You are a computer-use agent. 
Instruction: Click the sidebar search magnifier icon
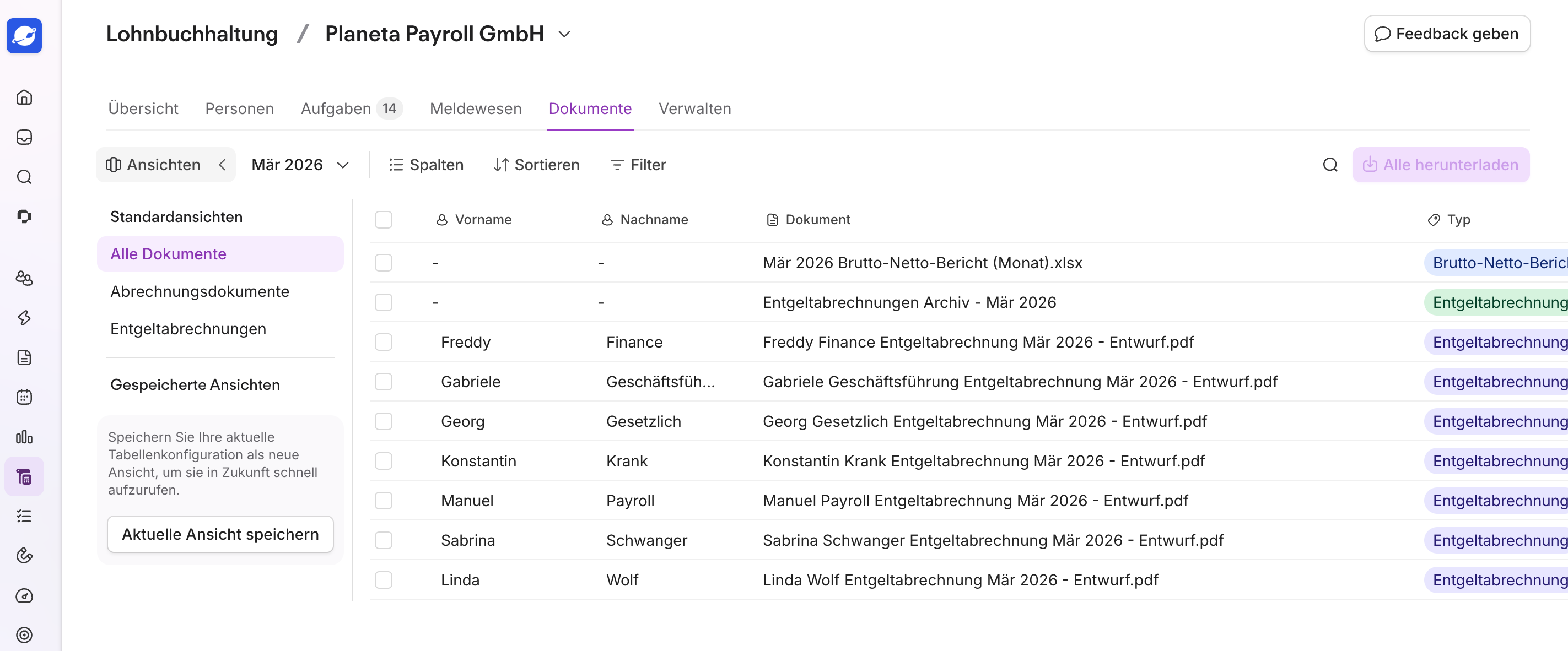tap(24, 177)
